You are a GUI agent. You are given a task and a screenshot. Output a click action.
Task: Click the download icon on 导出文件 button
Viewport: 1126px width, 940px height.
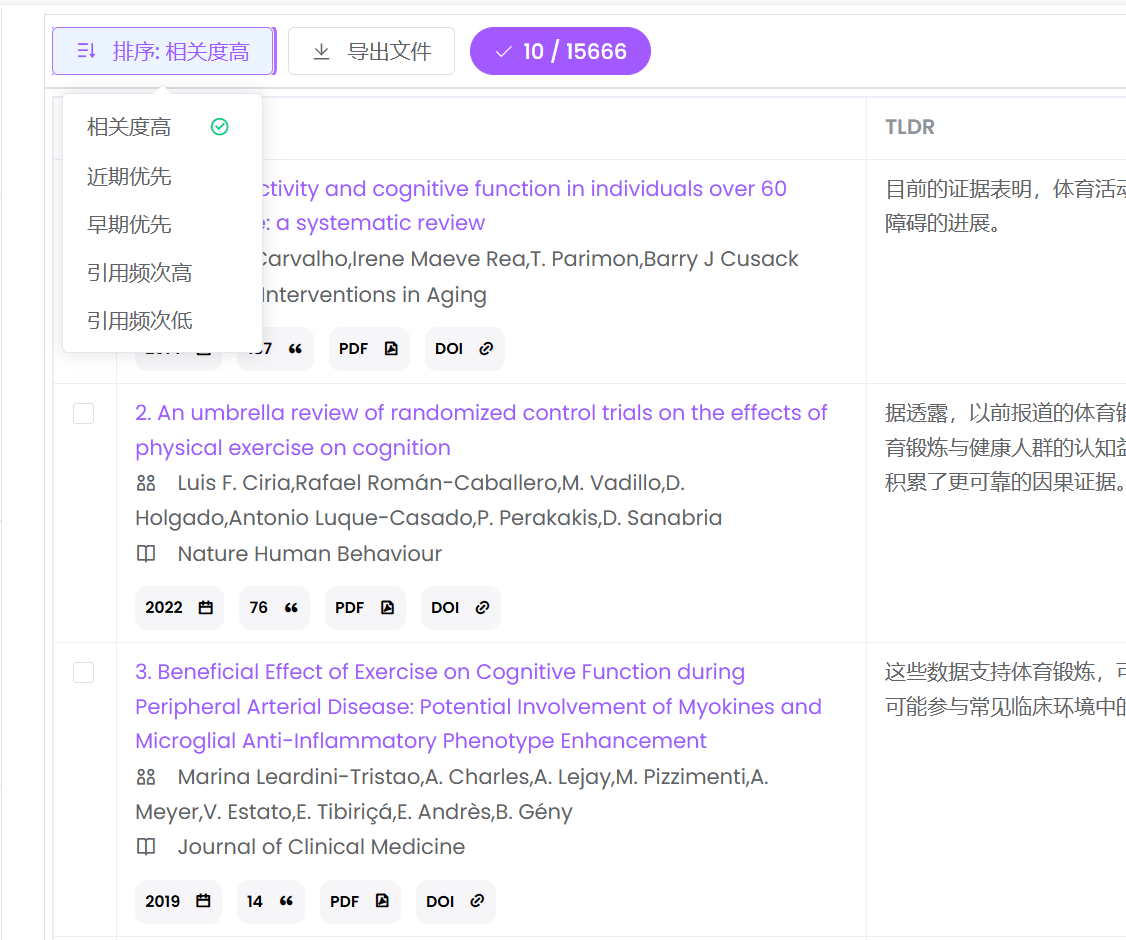point(322,50)
